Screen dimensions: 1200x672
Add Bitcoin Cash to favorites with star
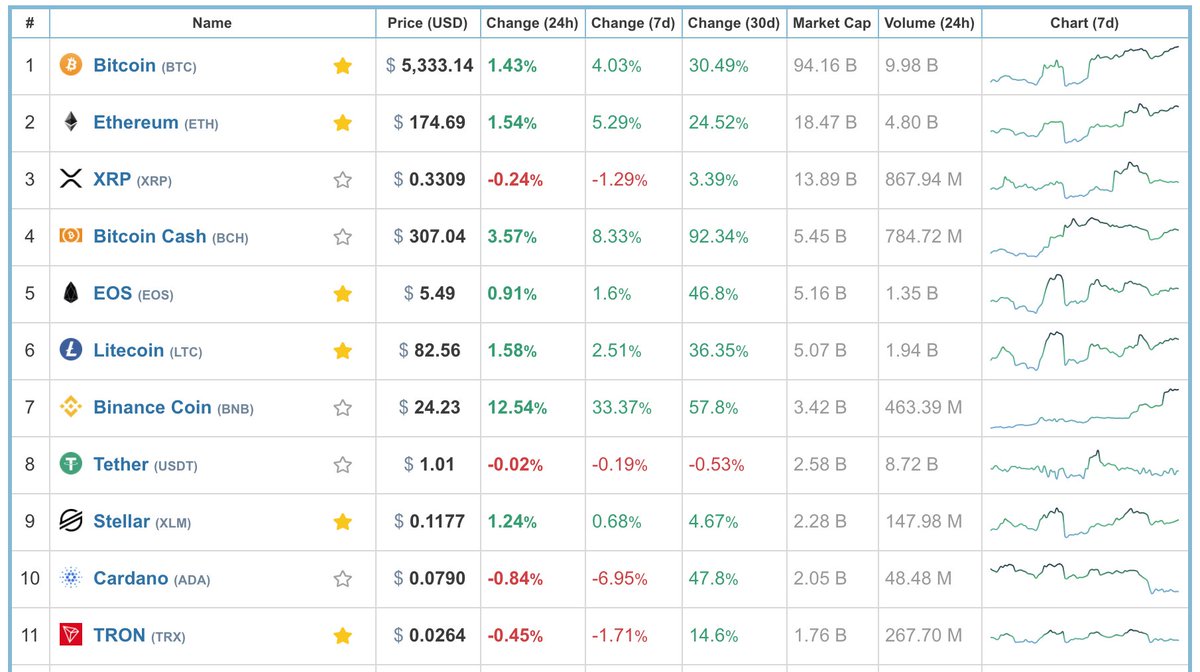click(x=342, y=237)
